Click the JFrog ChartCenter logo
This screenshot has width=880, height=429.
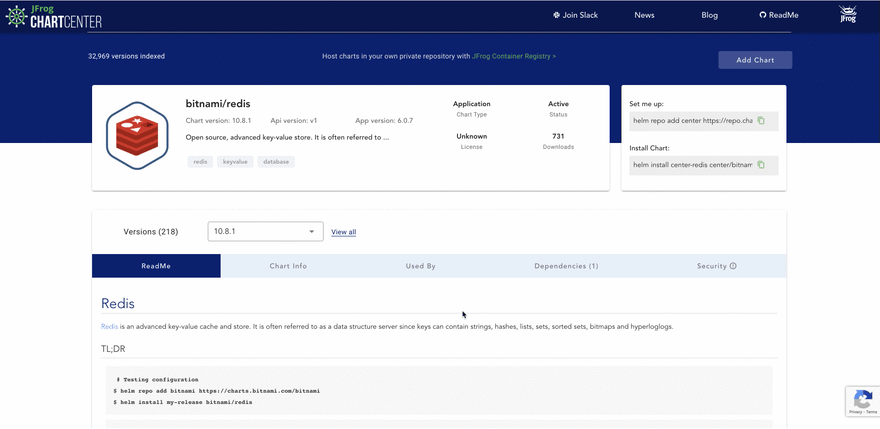(x=54, y=17)
